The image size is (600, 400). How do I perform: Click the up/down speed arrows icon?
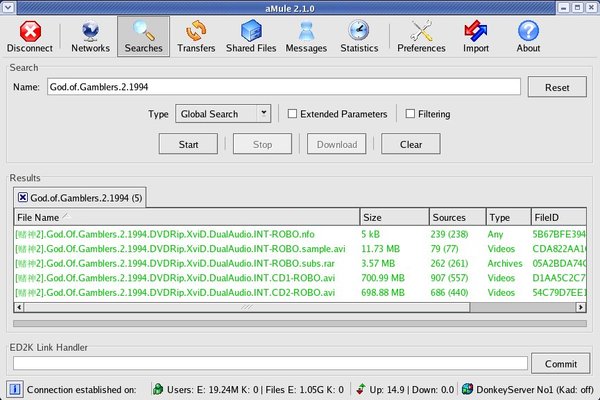[361, 390]
